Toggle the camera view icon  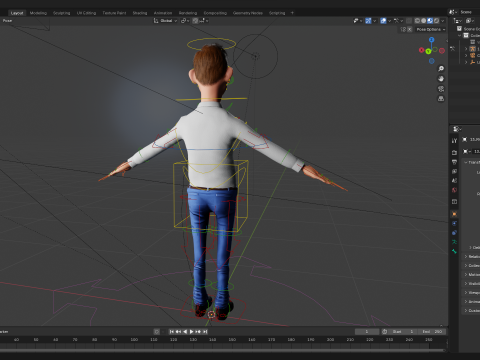coord(441,89)
